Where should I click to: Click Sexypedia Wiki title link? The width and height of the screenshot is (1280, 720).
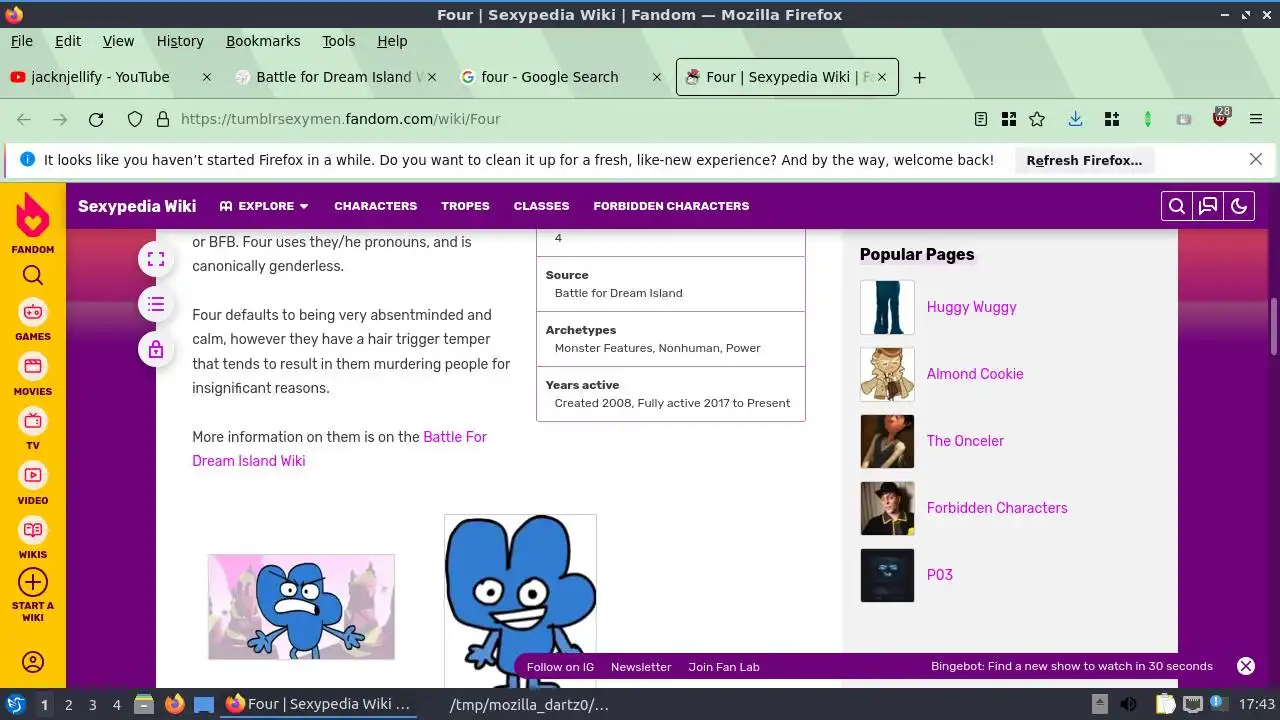[137, 206]
